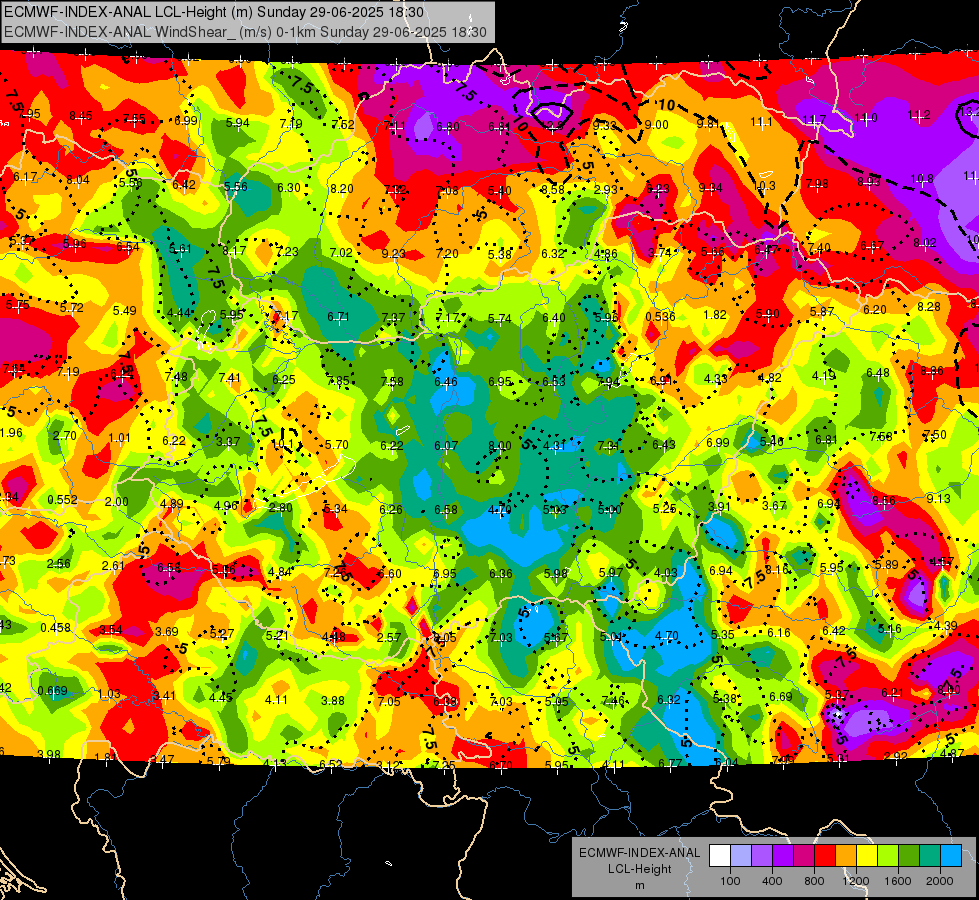The height and width of the screenshot is (900, 979).
Task: Click the map value 7.40
Action: [819, 248]
